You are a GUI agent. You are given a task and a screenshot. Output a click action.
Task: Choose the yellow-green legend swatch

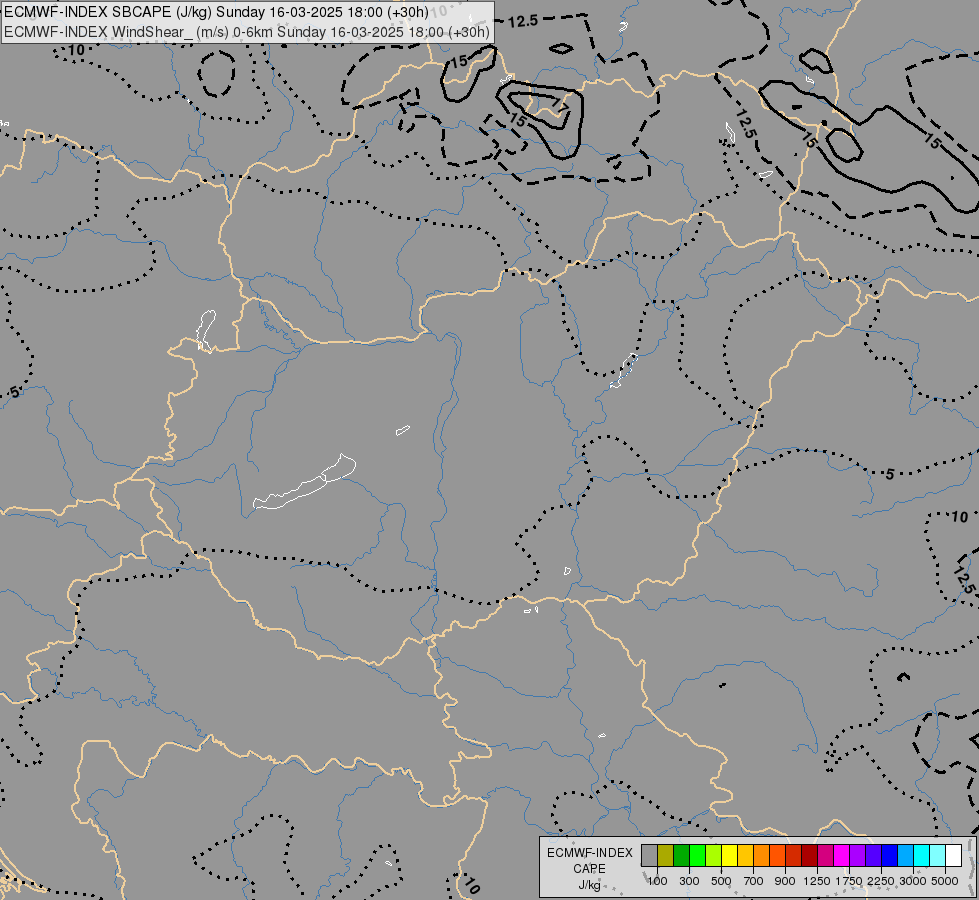coord(714,855)
